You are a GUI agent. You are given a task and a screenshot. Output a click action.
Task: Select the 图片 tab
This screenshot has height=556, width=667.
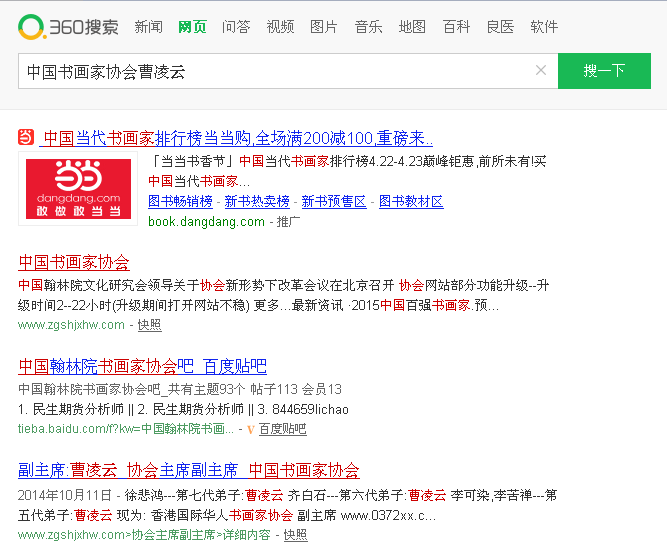[324, 27]
